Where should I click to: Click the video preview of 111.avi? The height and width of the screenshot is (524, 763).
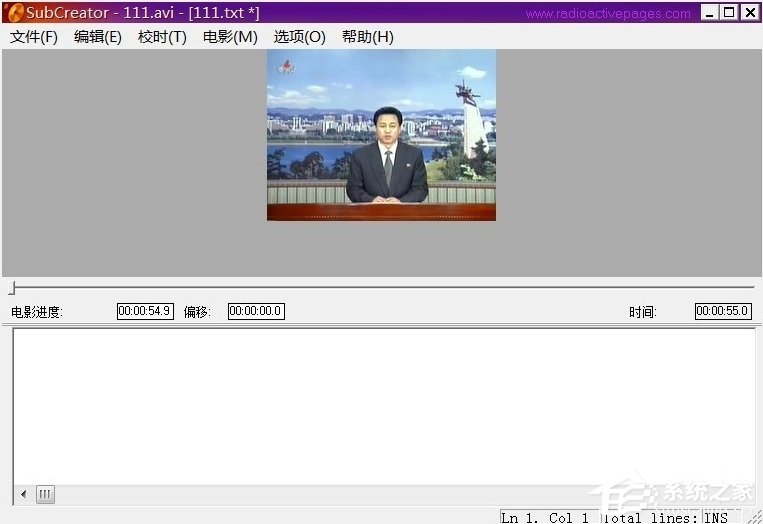click(x=381, y=135)
